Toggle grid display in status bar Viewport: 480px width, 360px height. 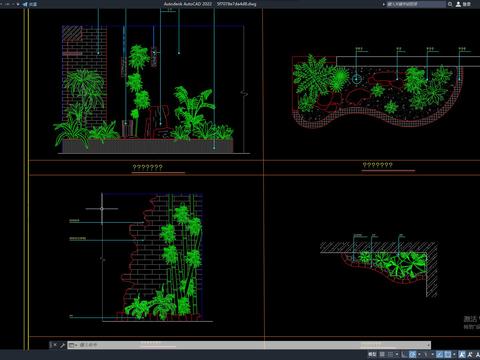click(x=382, y=354)
